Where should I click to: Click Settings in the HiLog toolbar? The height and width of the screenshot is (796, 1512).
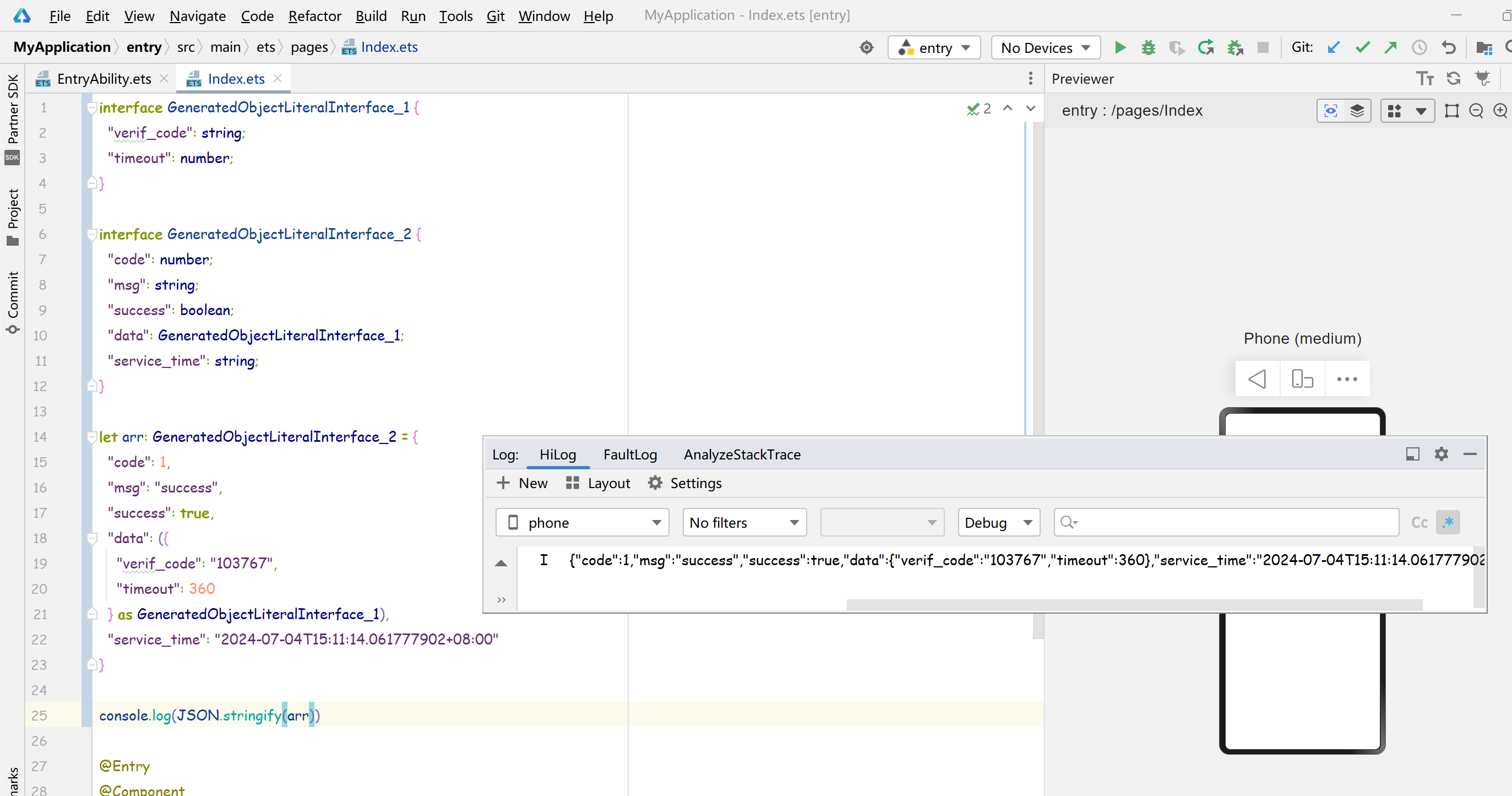point(684,483)
